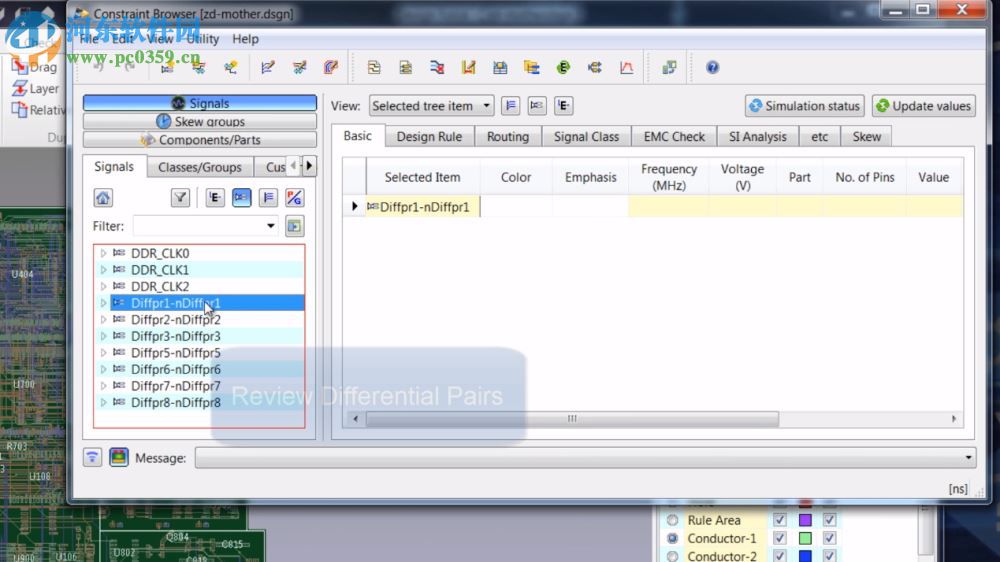Select Diffpr8-nDiffpr8 in the signal tree

(175, 403)
